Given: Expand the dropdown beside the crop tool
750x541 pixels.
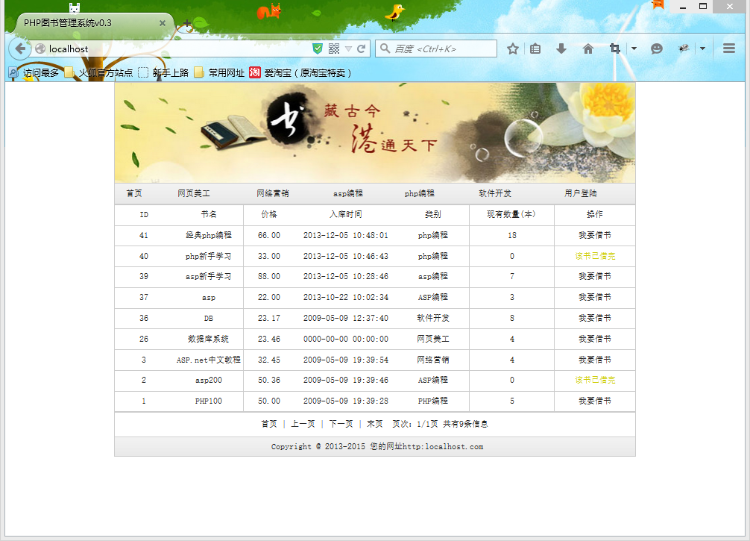Looking at the screenshot, I should pyautogui.click(x=634, y=48).
